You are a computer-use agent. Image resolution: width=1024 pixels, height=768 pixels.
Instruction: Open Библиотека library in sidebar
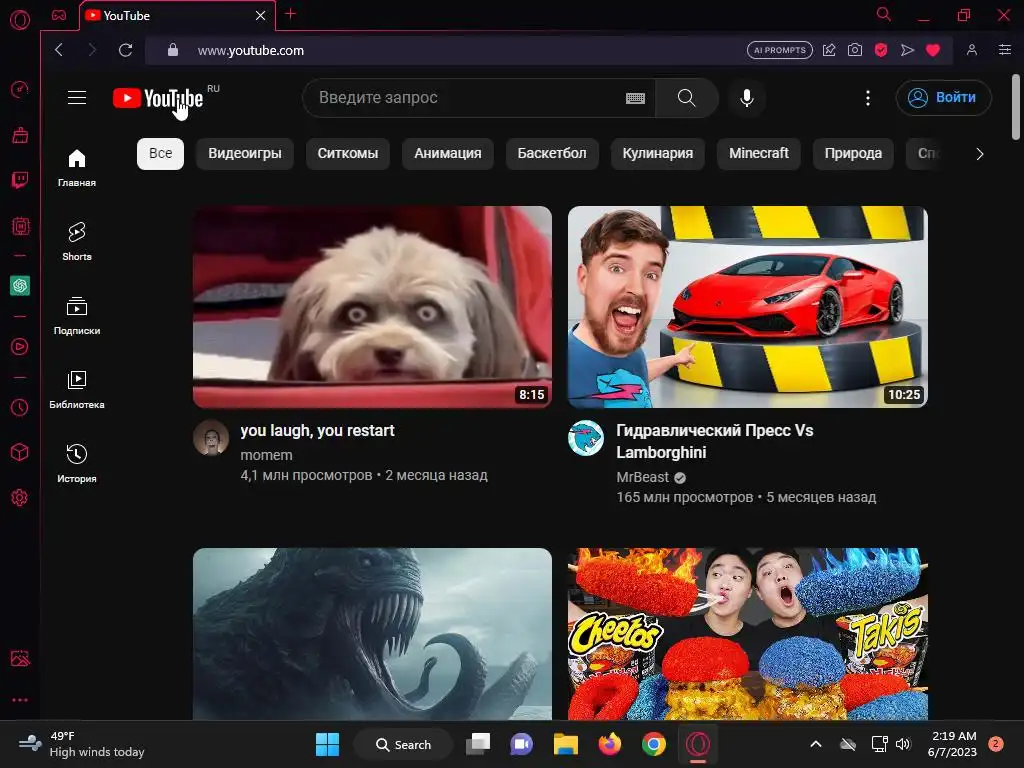pos(77,390)
